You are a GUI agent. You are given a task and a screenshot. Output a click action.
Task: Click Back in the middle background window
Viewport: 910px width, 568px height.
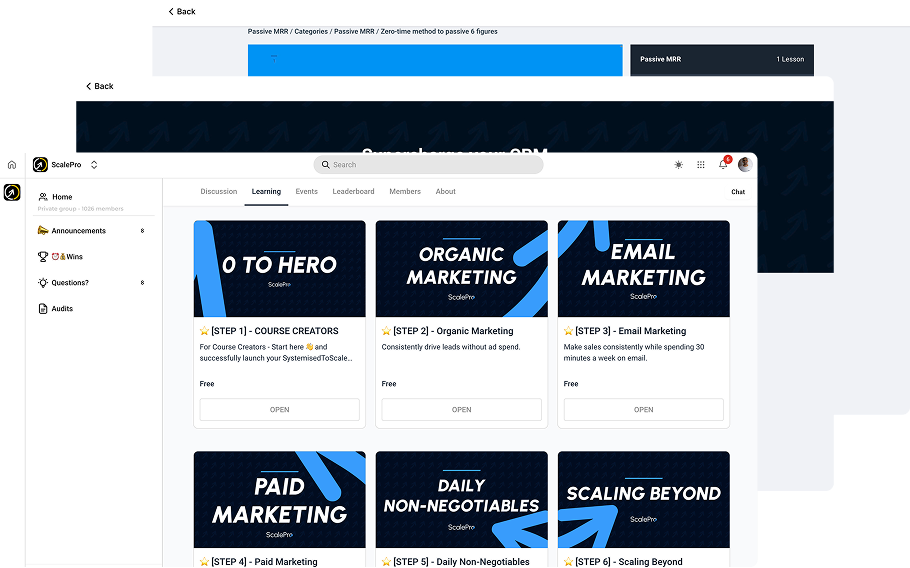click(100, 86)
